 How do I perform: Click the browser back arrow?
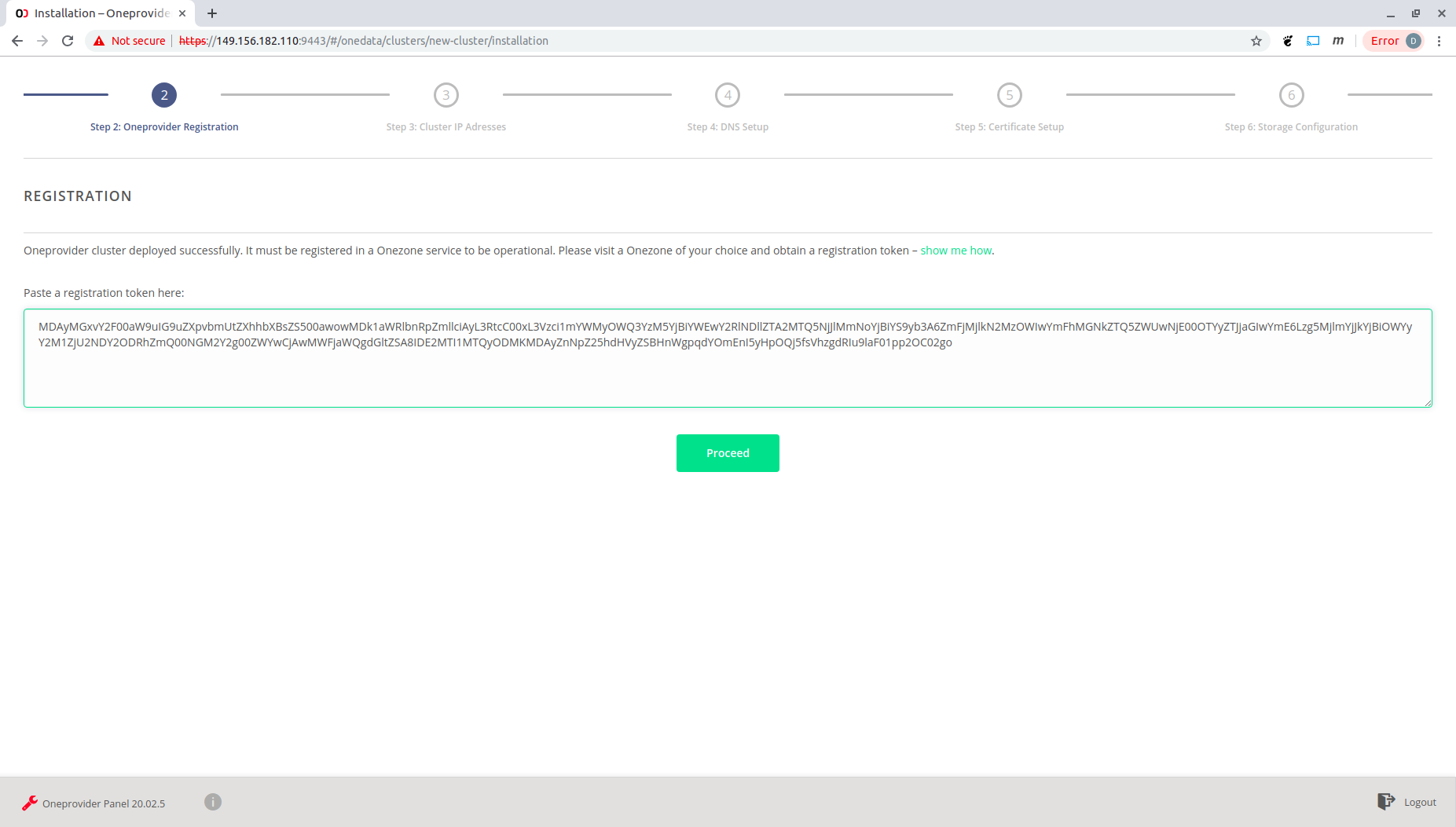(17, 41)
